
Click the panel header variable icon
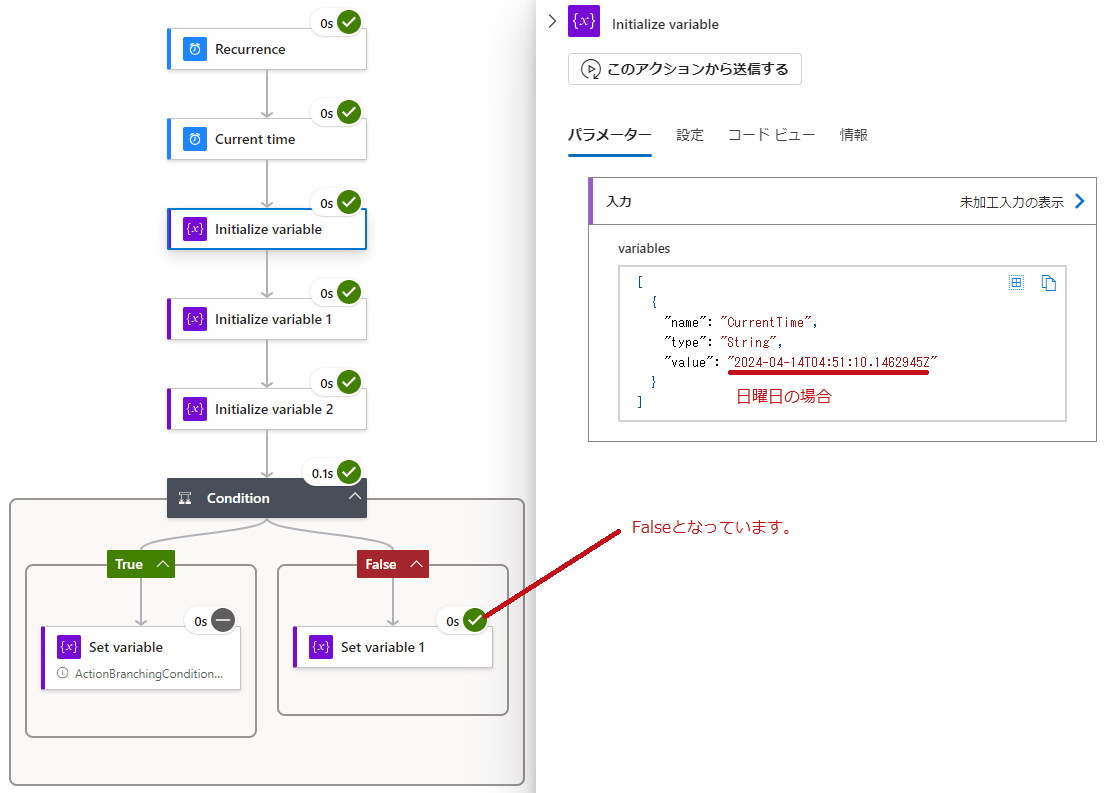pos(583,21)
